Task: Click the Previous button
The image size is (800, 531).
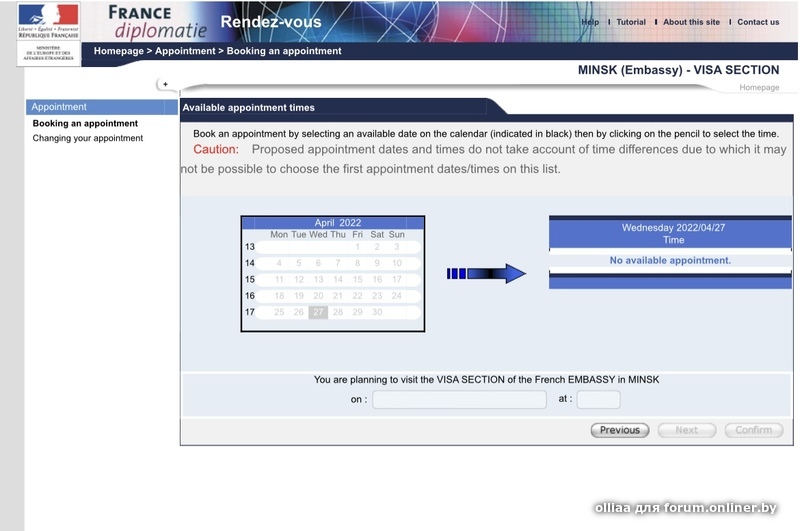Action: (x=620, y=430)
